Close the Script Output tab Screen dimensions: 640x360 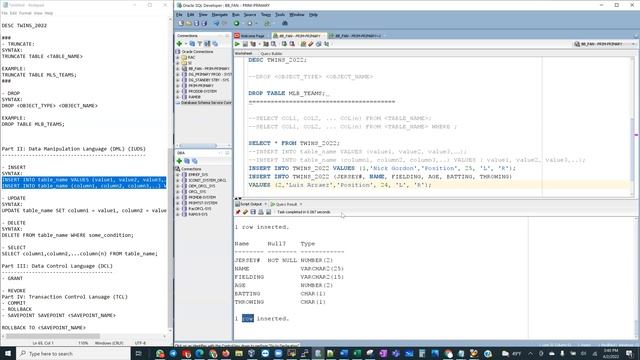tap(266, 204)
